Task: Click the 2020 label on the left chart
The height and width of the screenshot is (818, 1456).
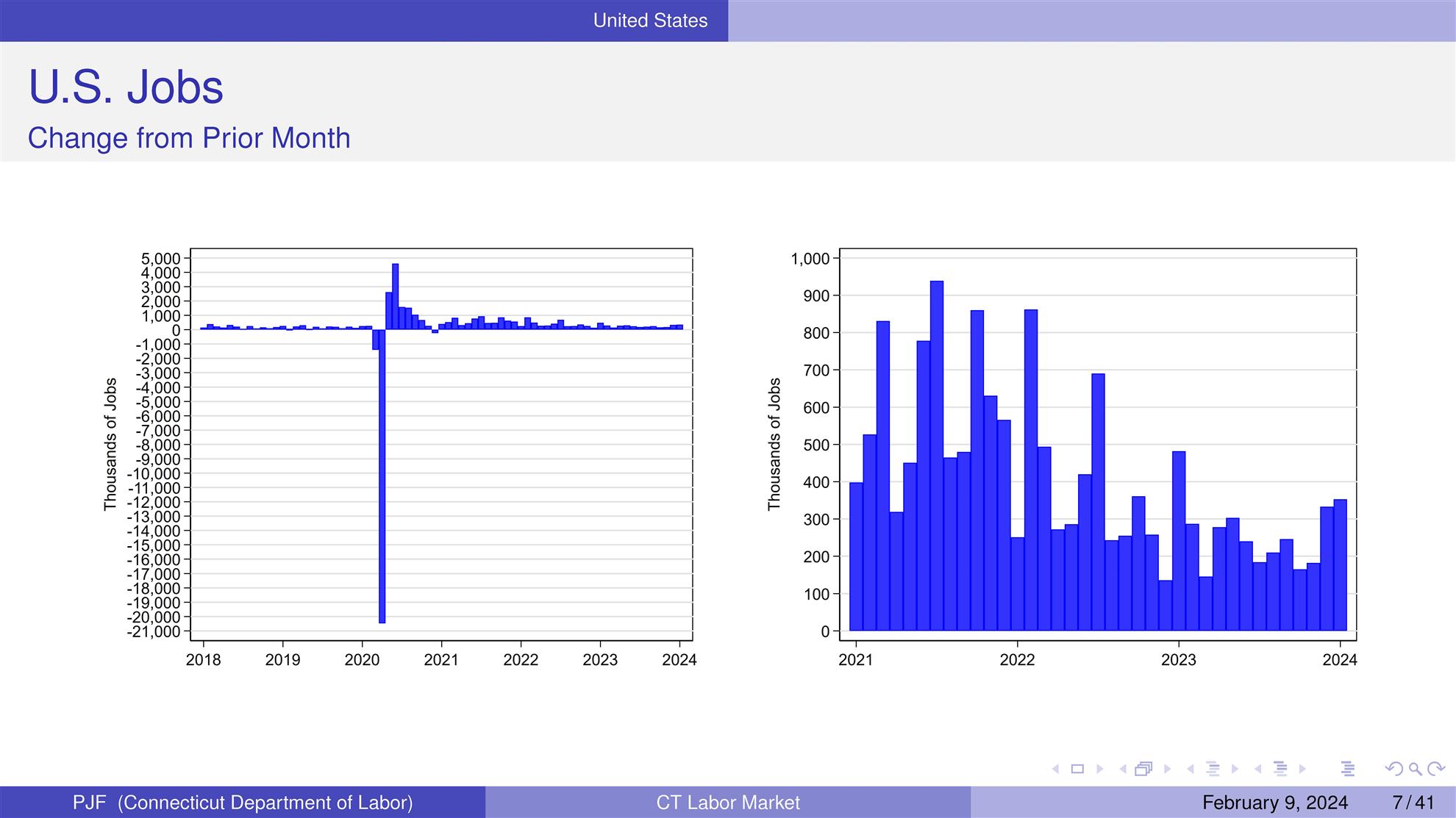Action: pos(362,660)
